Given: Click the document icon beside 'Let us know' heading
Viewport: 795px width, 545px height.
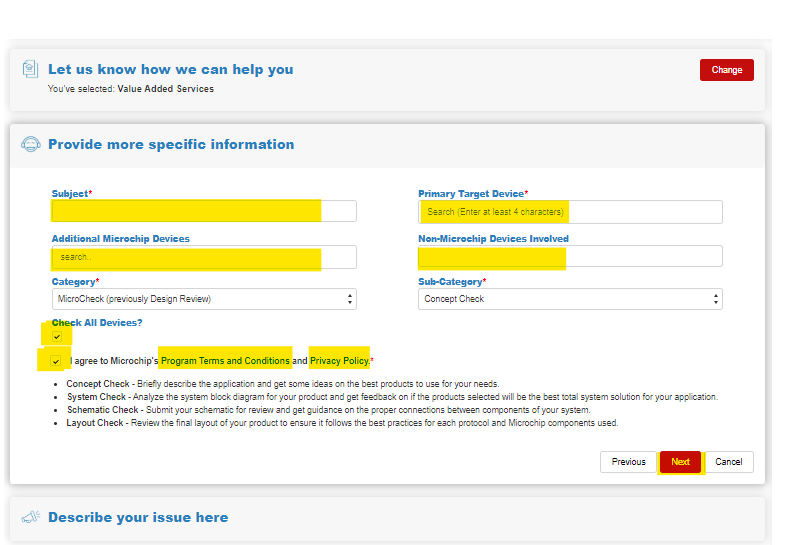Looking at the screenshot, I should [30, 69].
